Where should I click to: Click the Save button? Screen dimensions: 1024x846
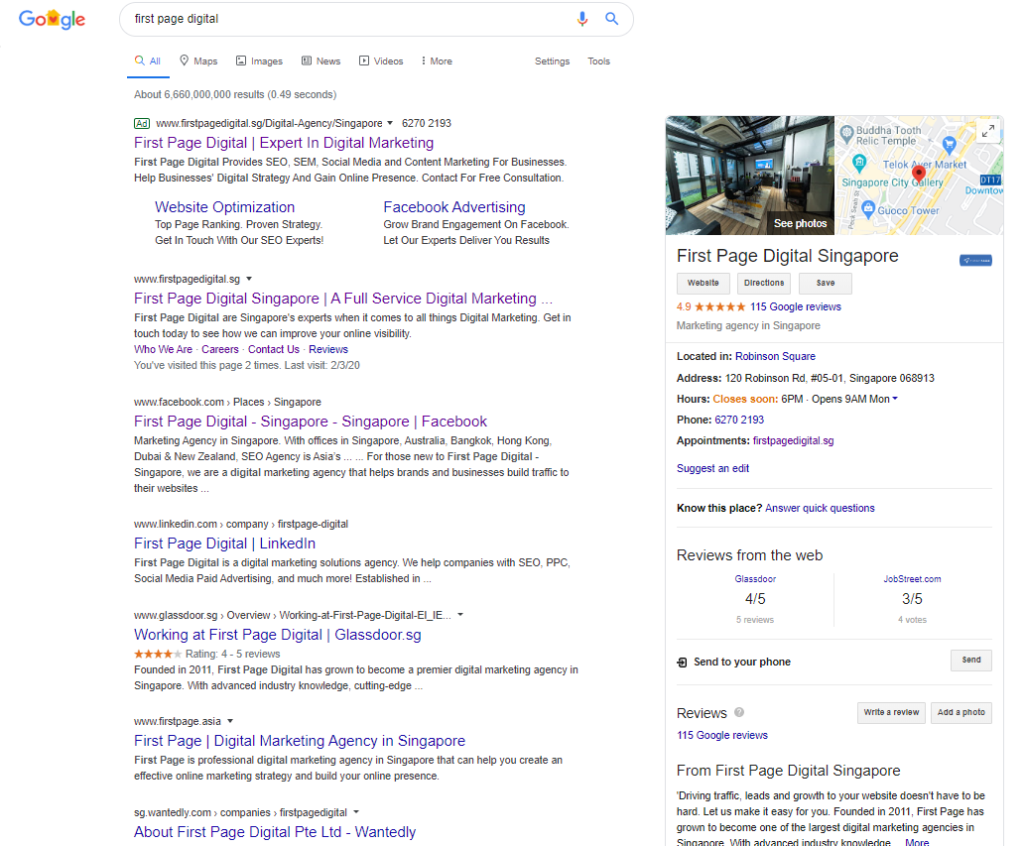[x=825, y=283]
